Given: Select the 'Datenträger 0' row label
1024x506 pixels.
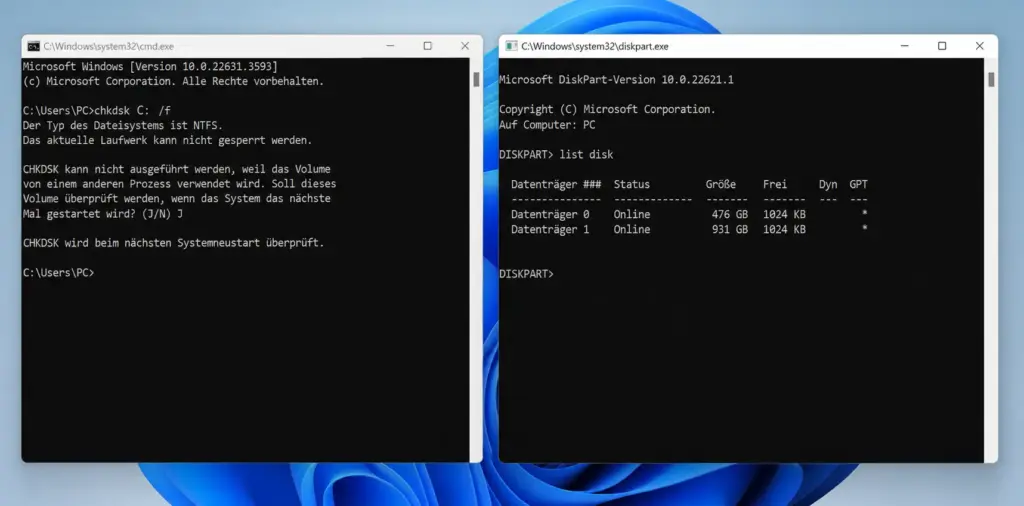Looking at the screenshot, I should point(550,215).
